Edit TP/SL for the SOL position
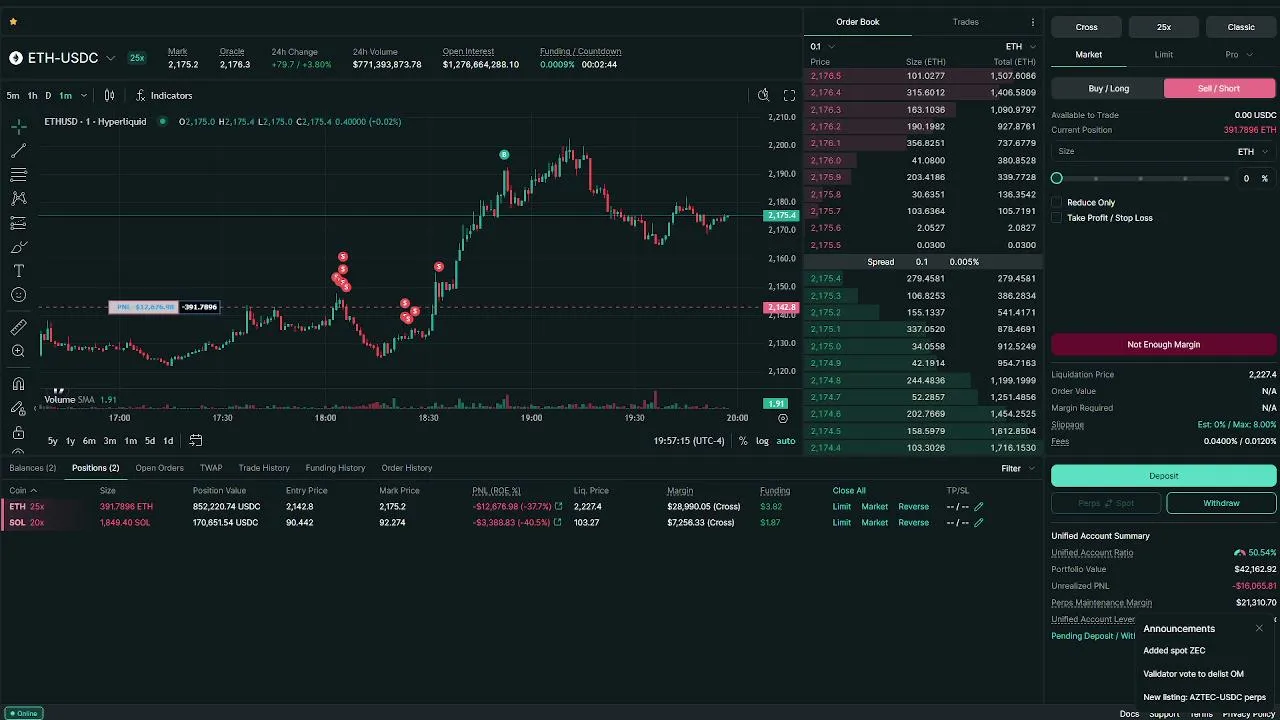1280x720 pixels. click(979, 523)
